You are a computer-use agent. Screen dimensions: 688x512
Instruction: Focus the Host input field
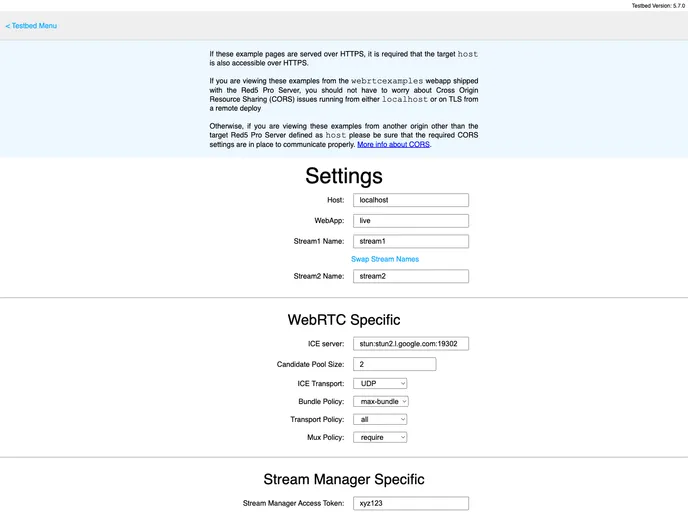[411, 200]
